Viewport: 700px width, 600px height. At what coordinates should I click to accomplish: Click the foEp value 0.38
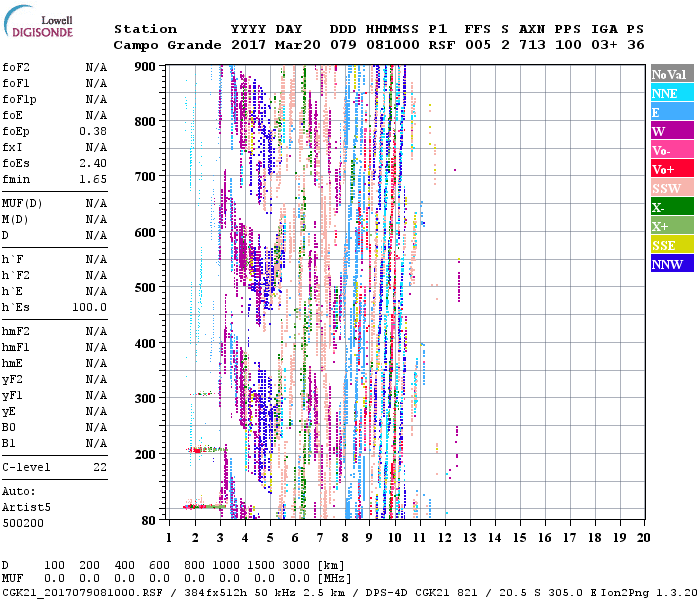pos(93,131)
